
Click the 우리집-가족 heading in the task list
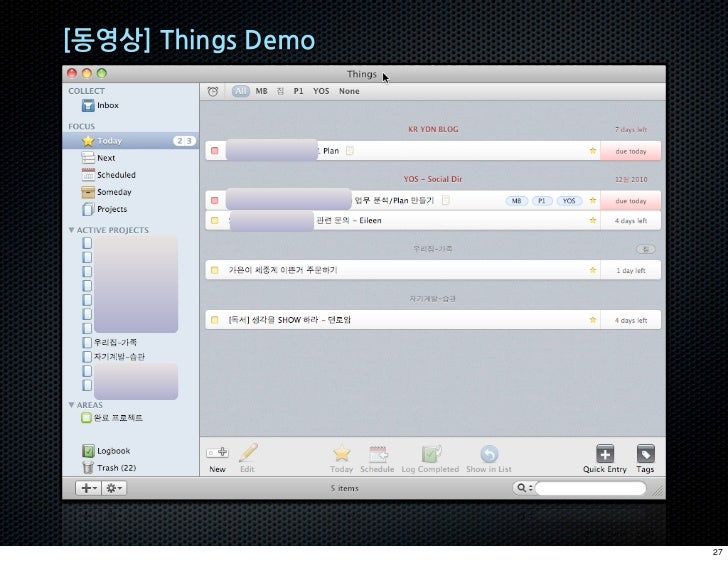(433, 249)
